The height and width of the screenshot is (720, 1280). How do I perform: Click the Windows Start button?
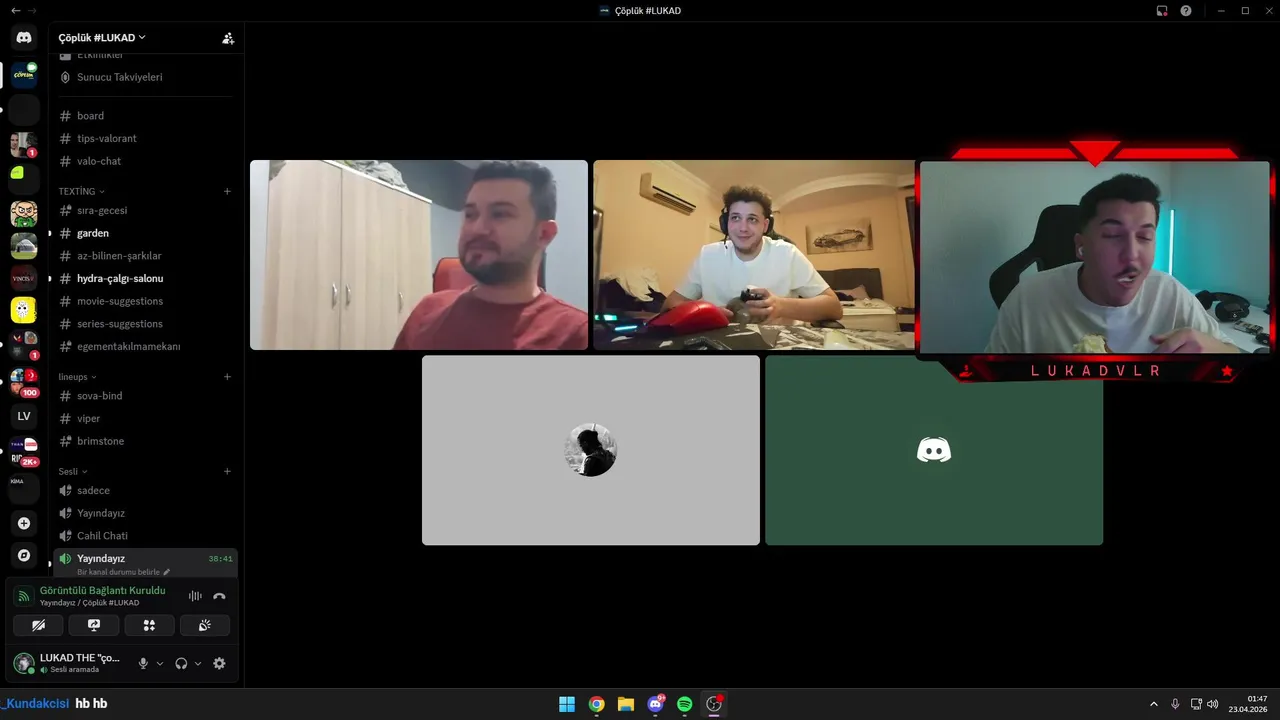[x=567, y=704]
